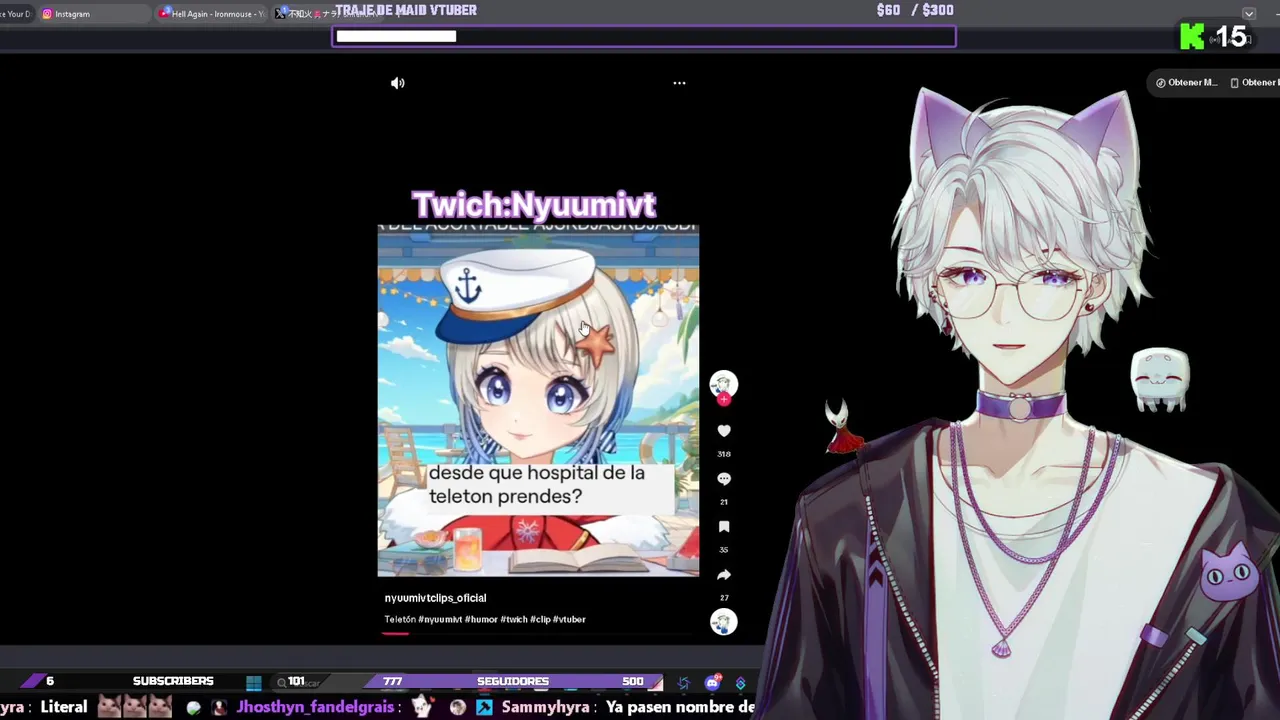Screen dimensions: 1280x720
Task: Click the 35 saves count
Action: pyautogui.click(x=724, y=550)
